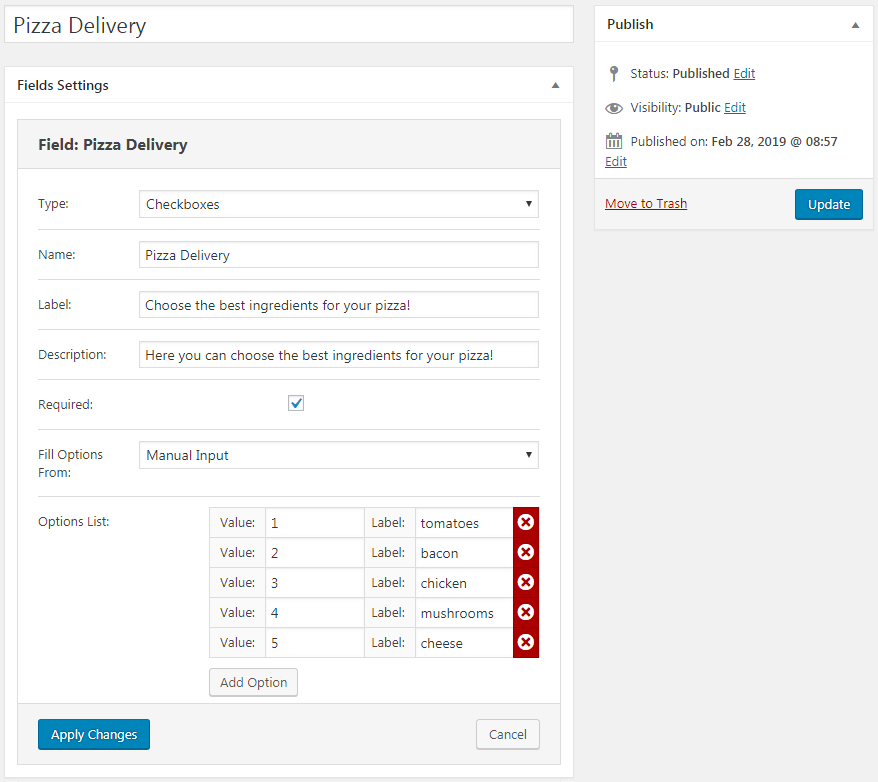878x782 pixels.
Task: Remove the chicken option with red X
Action: [x=526, y=582]
